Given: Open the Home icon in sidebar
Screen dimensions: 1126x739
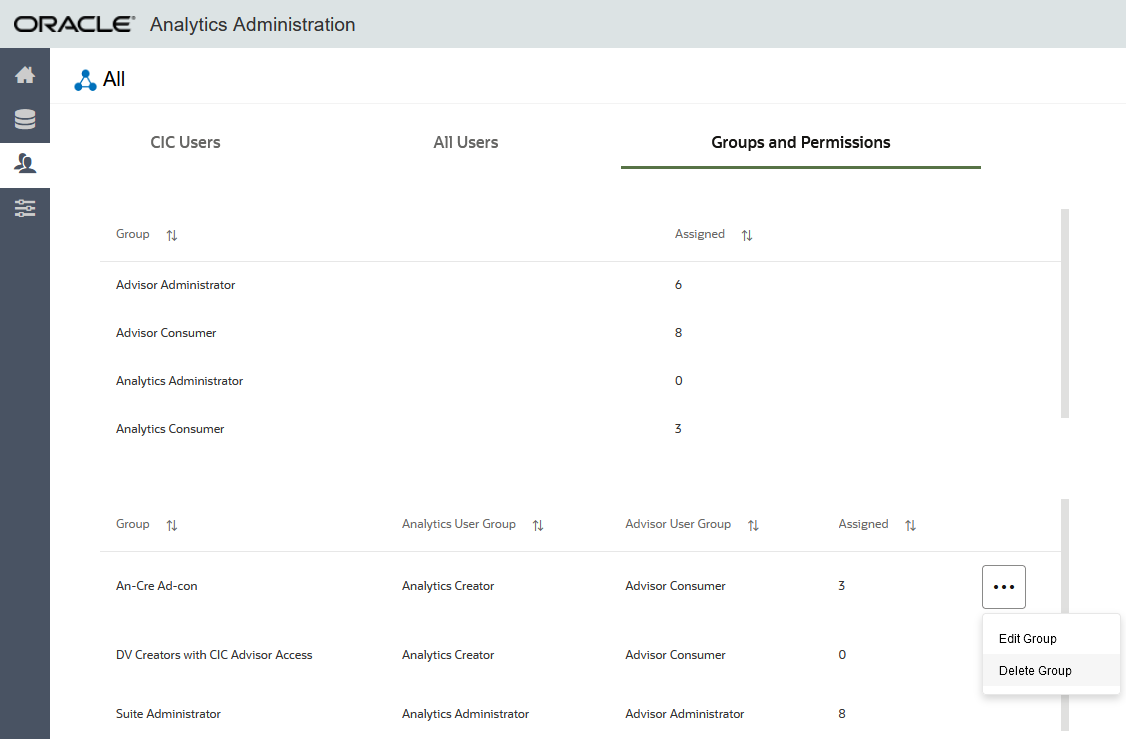Looking at the screenshot, I should click(x=25, y=75).
